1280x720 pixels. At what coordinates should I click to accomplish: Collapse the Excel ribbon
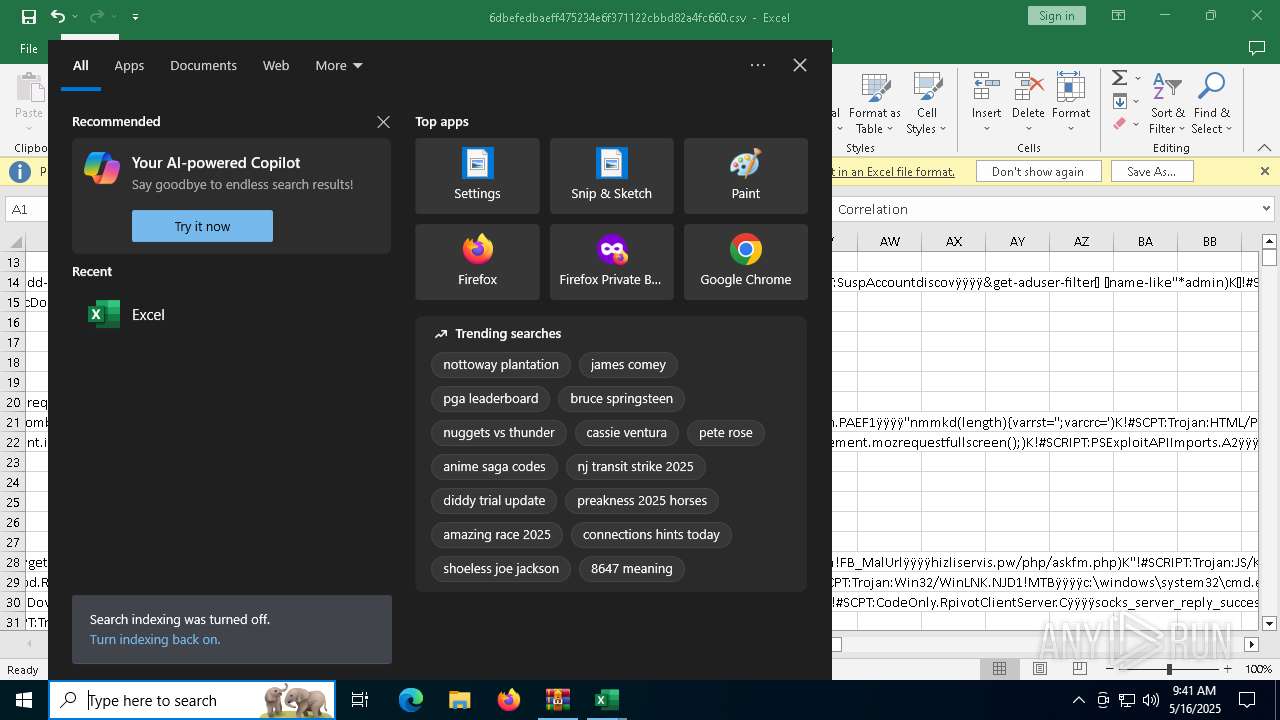point(1266,148)
